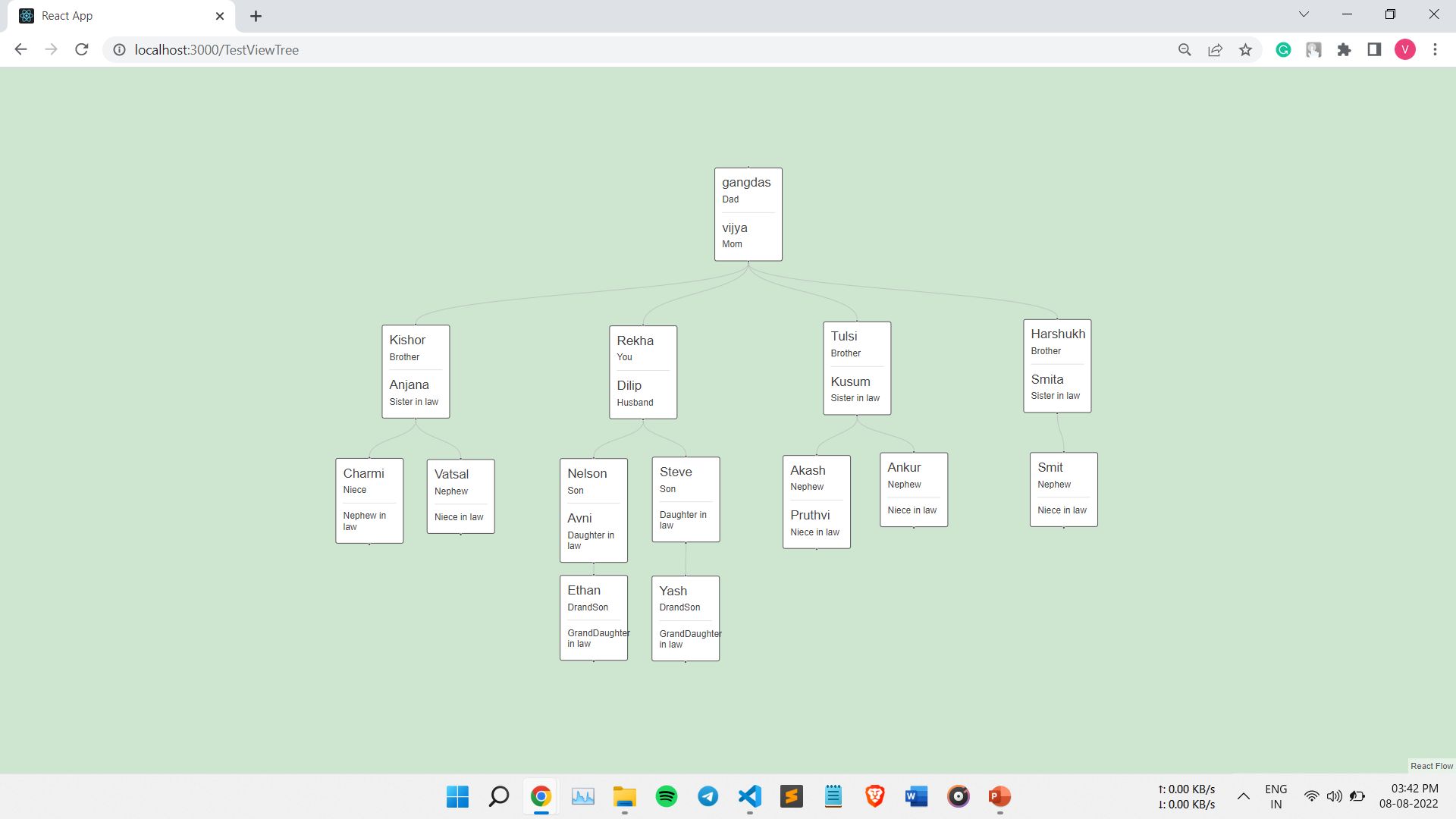The image size is (1456, 819).
Task: Select the gangdas and vijya parent node
Action: click(747, 214)
